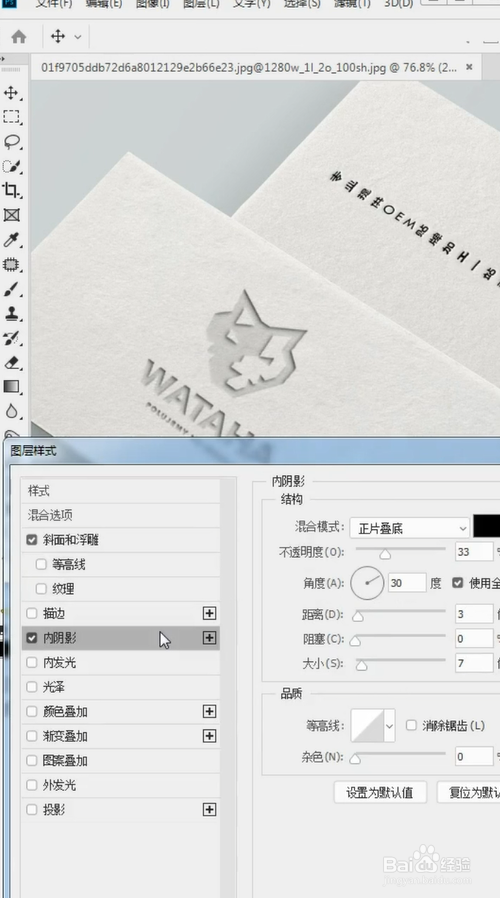Enable the 内发光 checkbox
This screenshot has width=500, height=898.
pos(32,663)
